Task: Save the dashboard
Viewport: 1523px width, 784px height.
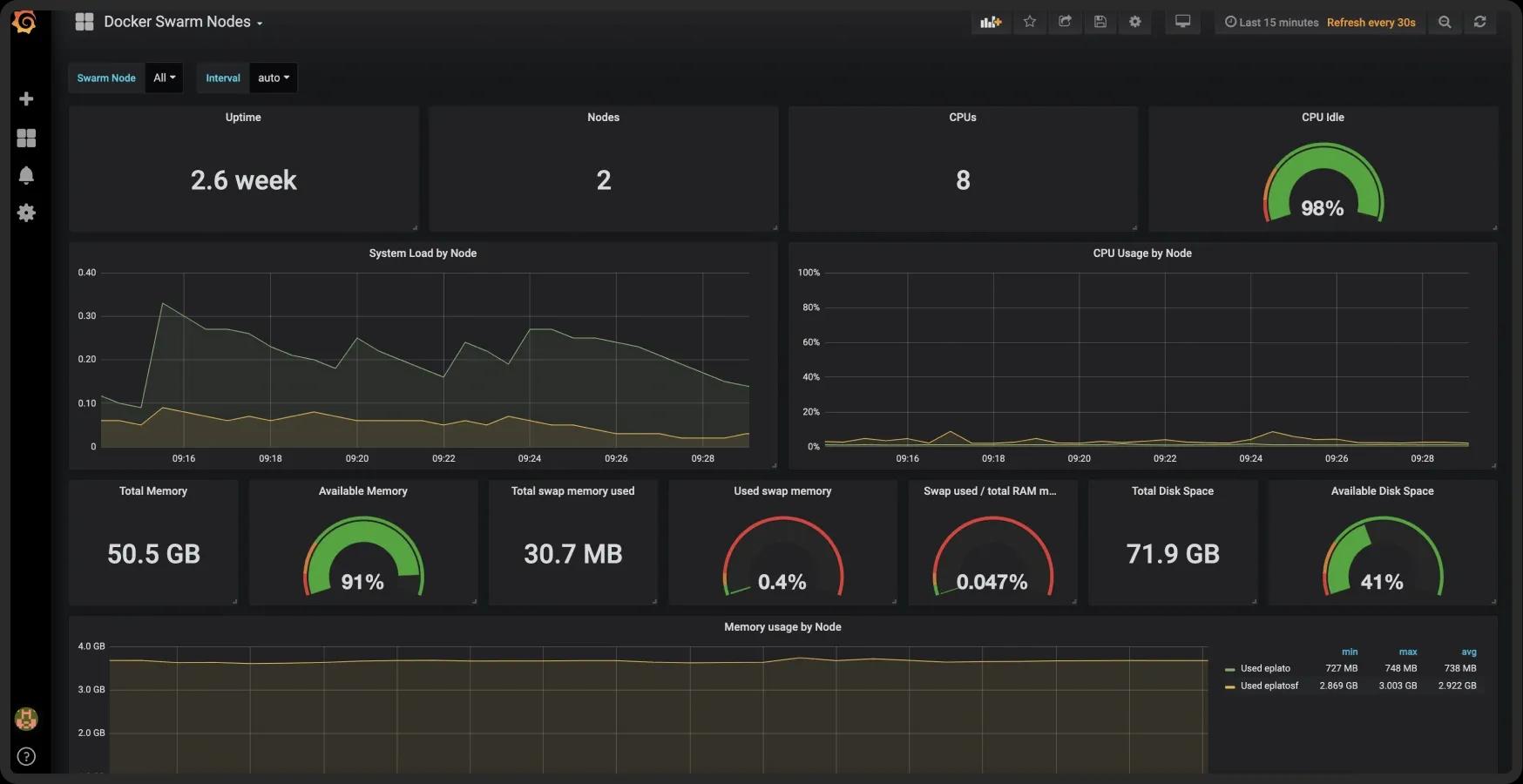Action: pyautogui.click(x=1100, y=23)
